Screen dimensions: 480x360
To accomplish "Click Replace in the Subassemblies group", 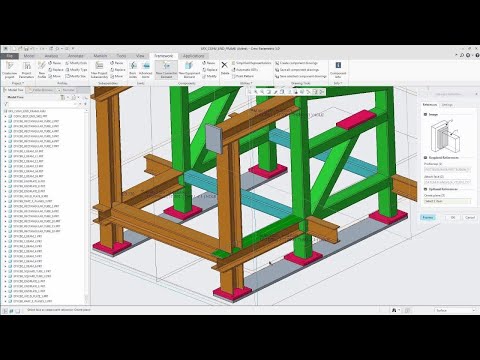I will click(x=118, y=70).
